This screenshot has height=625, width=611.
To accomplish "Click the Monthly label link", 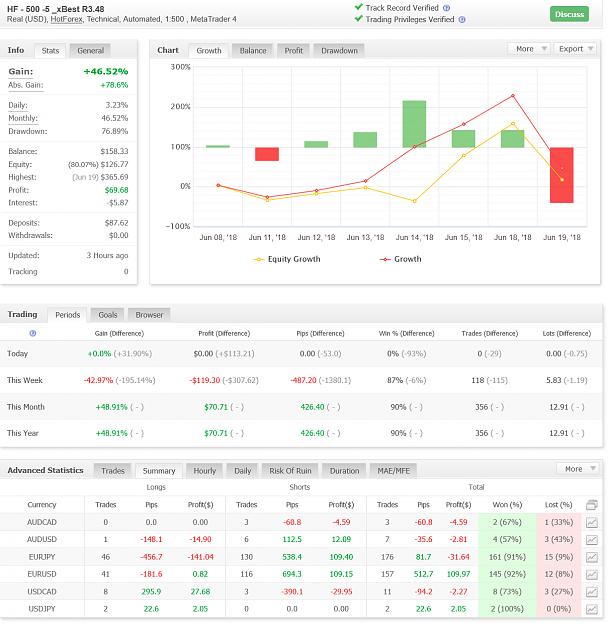I will [23, 118].
